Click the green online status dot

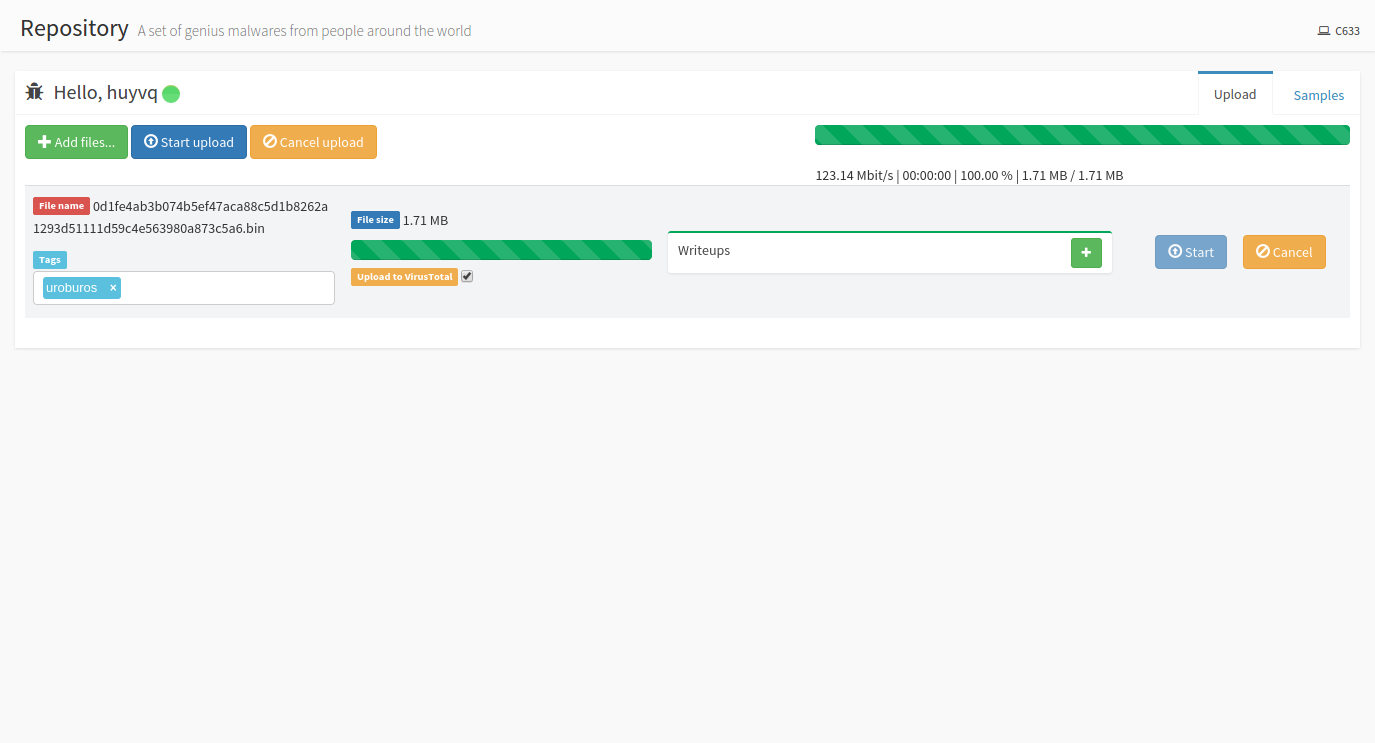[x=171, y=94]
